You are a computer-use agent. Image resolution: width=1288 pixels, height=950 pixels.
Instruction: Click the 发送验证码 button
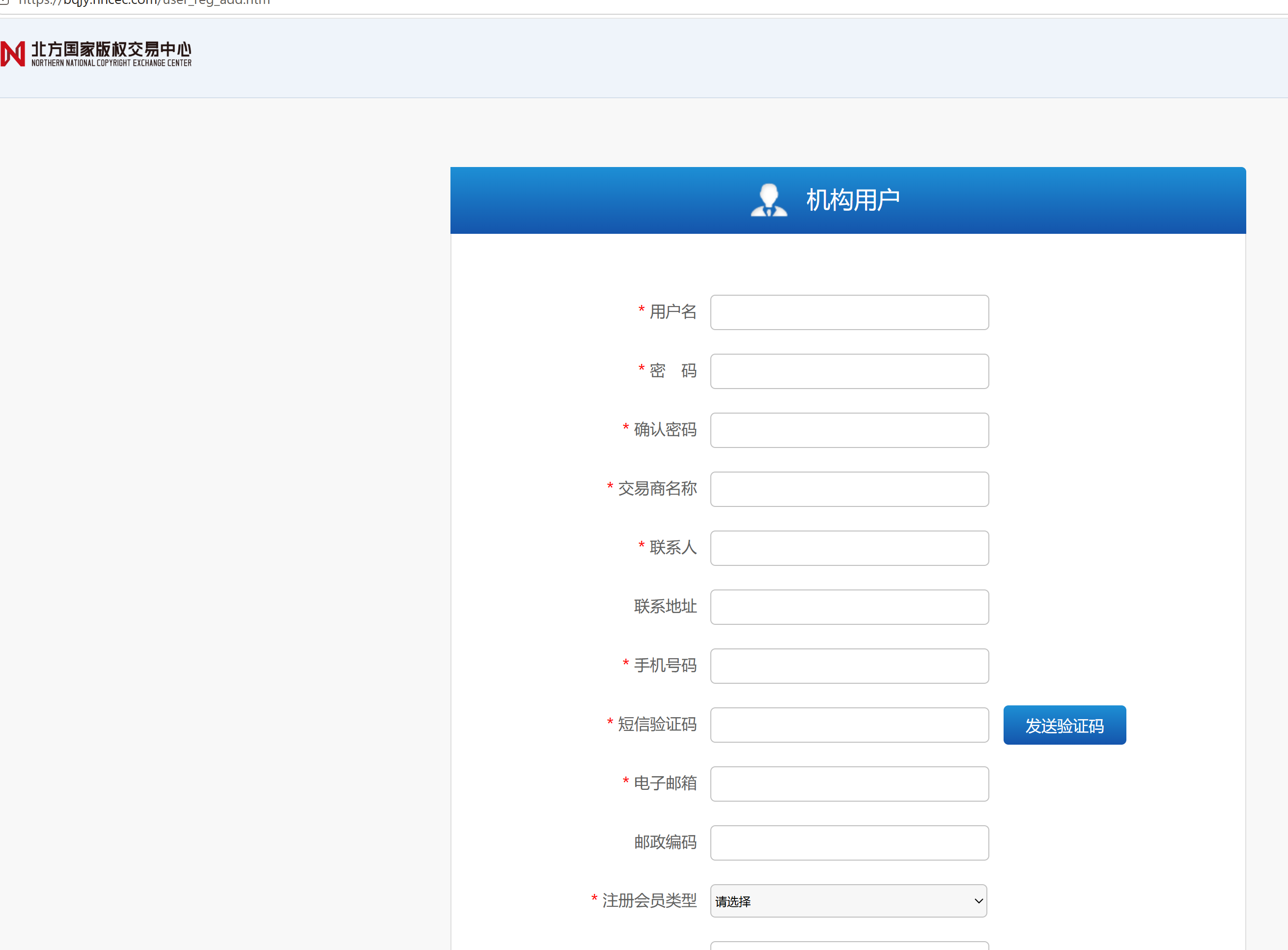[1064, 725]
